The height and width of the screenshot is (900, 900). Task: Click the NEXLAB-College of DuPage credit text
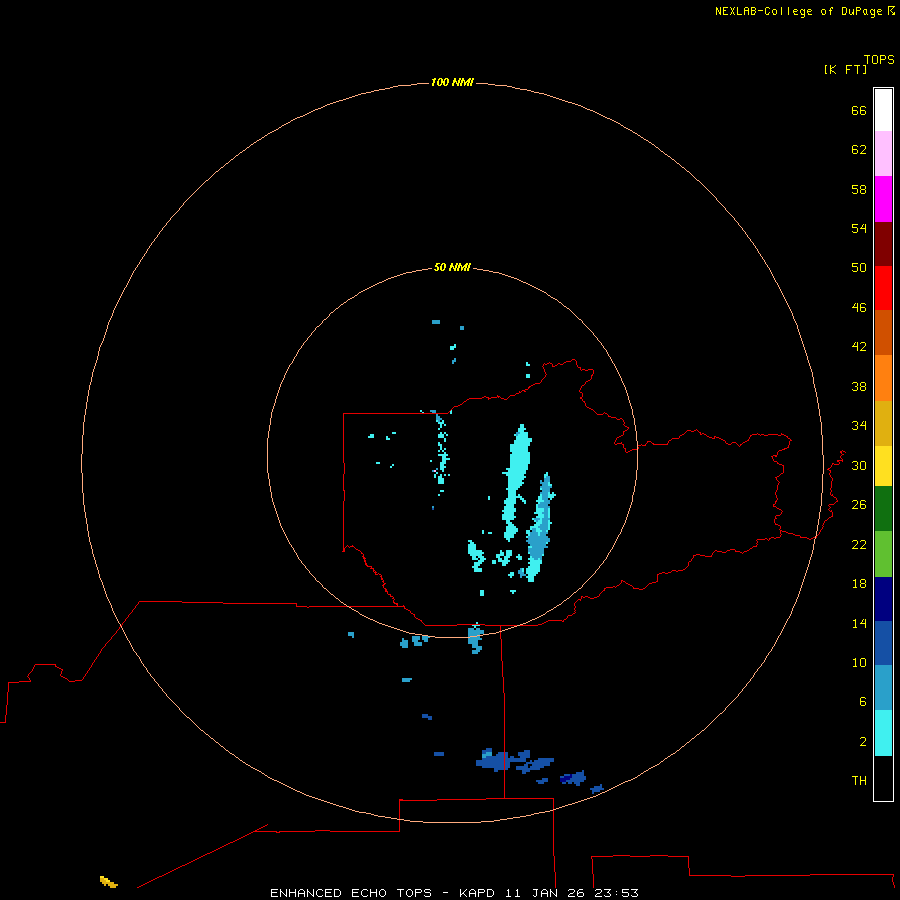click(798, 11)
